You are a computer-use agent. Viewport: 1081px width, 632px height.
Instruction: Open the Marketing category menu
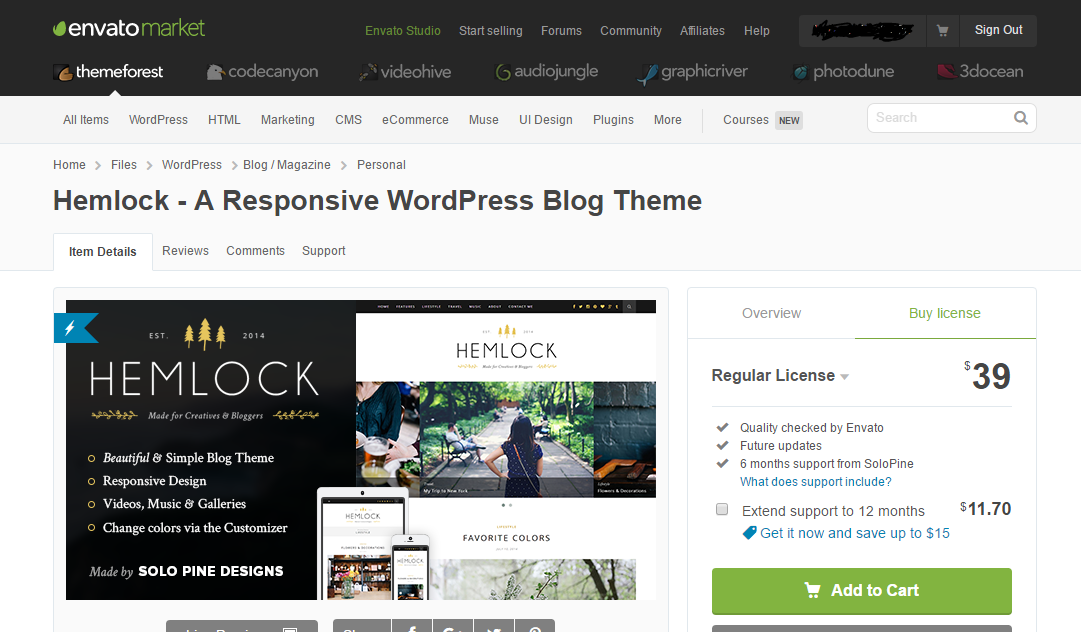tap(287, 120)
